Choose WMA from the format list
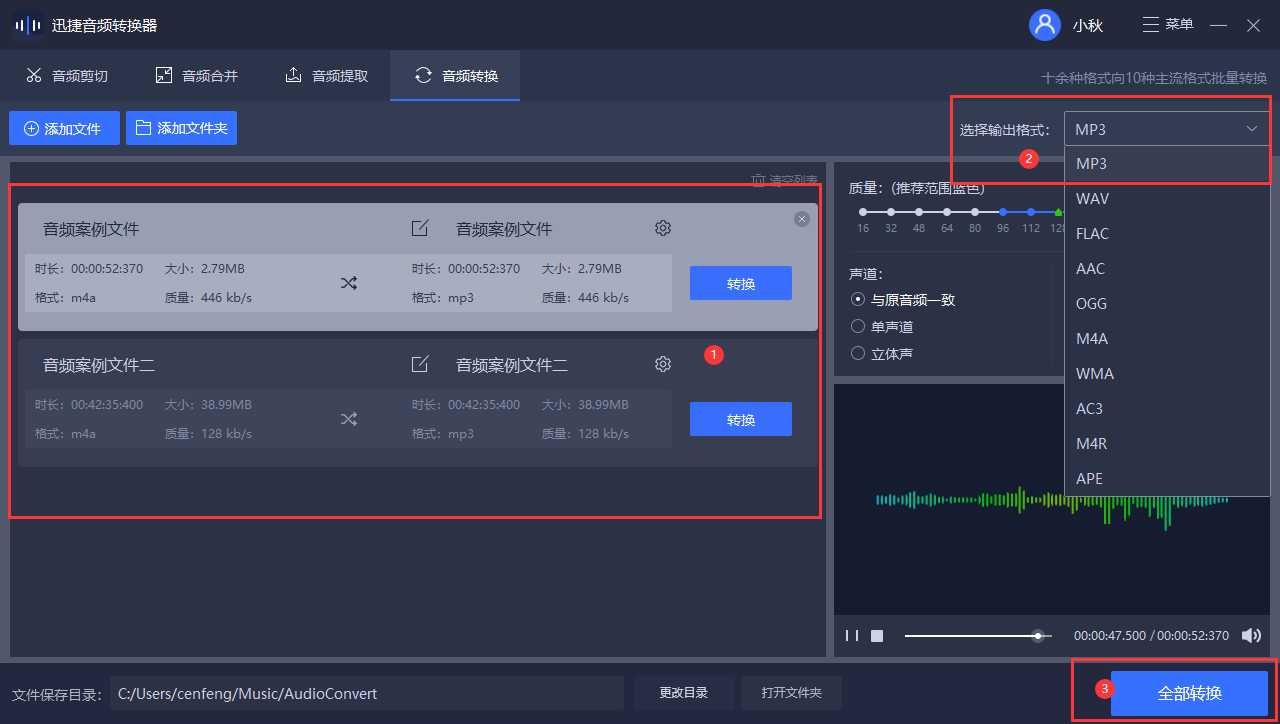Image resolution: width=1280 pixels, height=724 pixels. (x=1167, y=373)
